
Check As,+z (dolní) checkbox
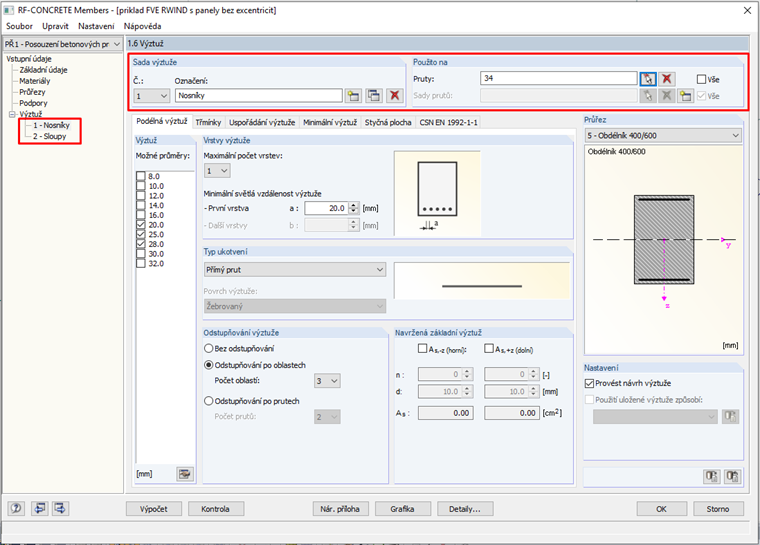coord(489,349)
